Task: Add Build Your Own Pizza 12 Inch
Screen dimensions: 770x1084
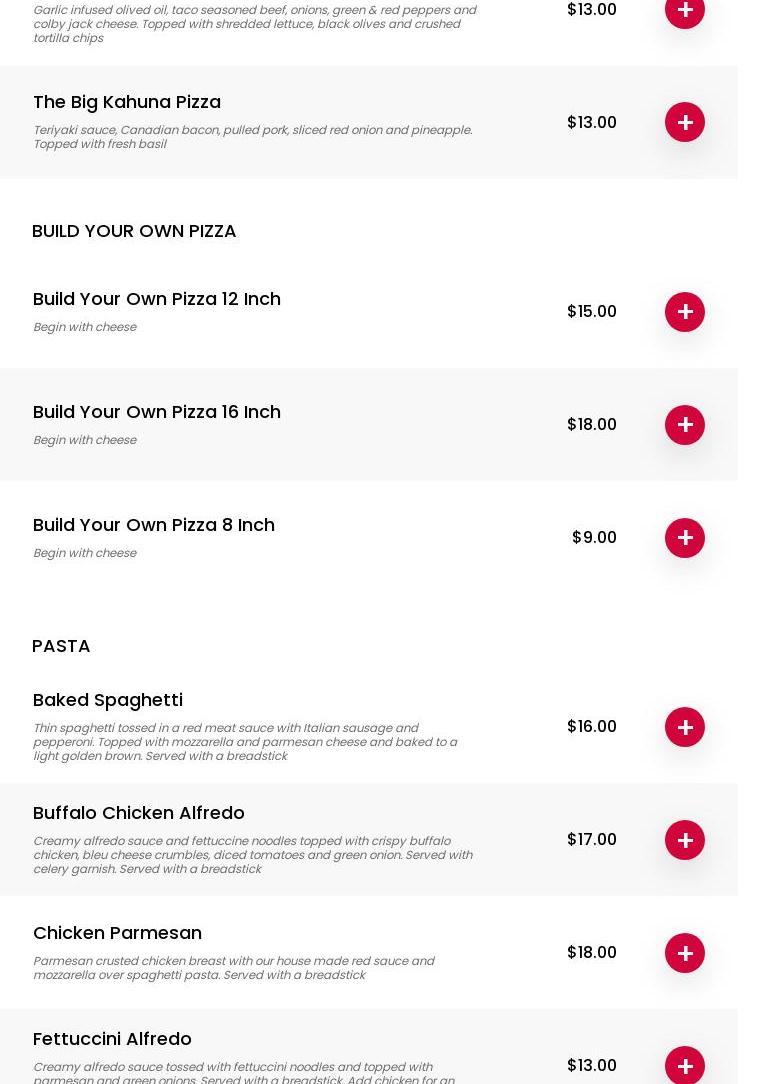Action: (684, 312)
